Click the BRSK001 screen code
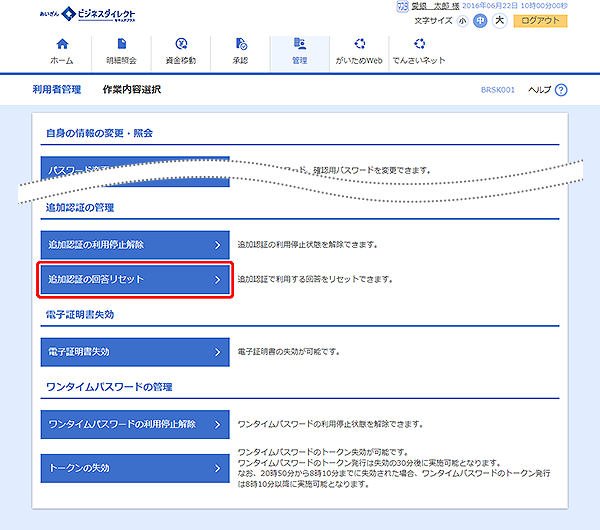The image size is (600, 530). [x=498, y=90]
